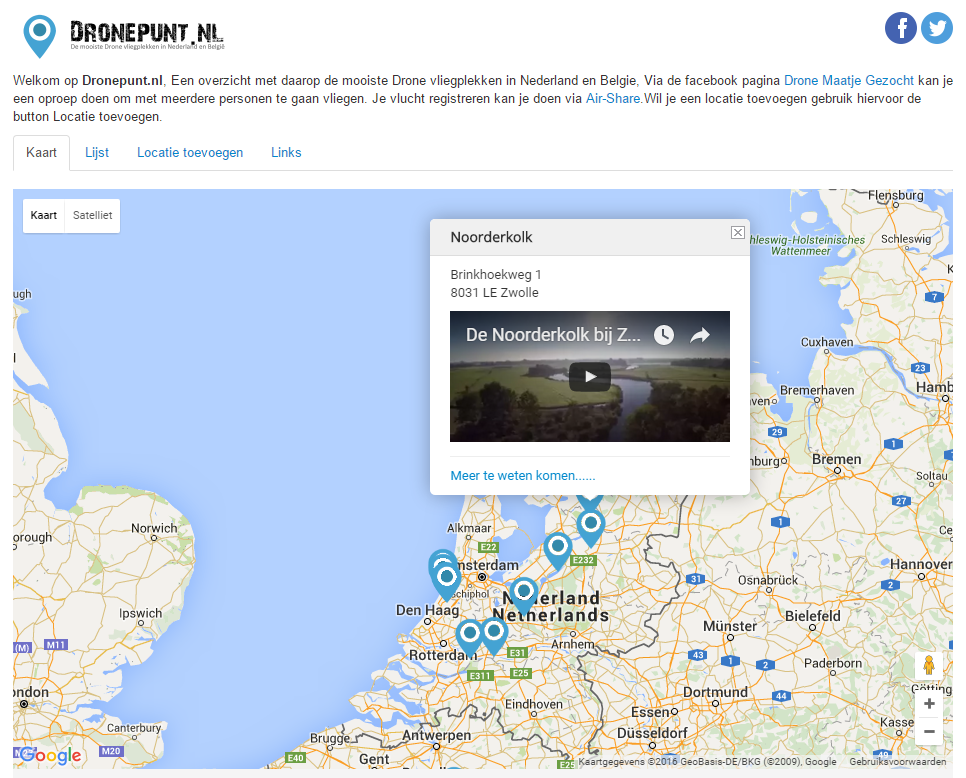This screenshot has height=778, width=966.
Task: Select the drone marker left above E31
Action: pyautogui.click(x=493, y=636)
